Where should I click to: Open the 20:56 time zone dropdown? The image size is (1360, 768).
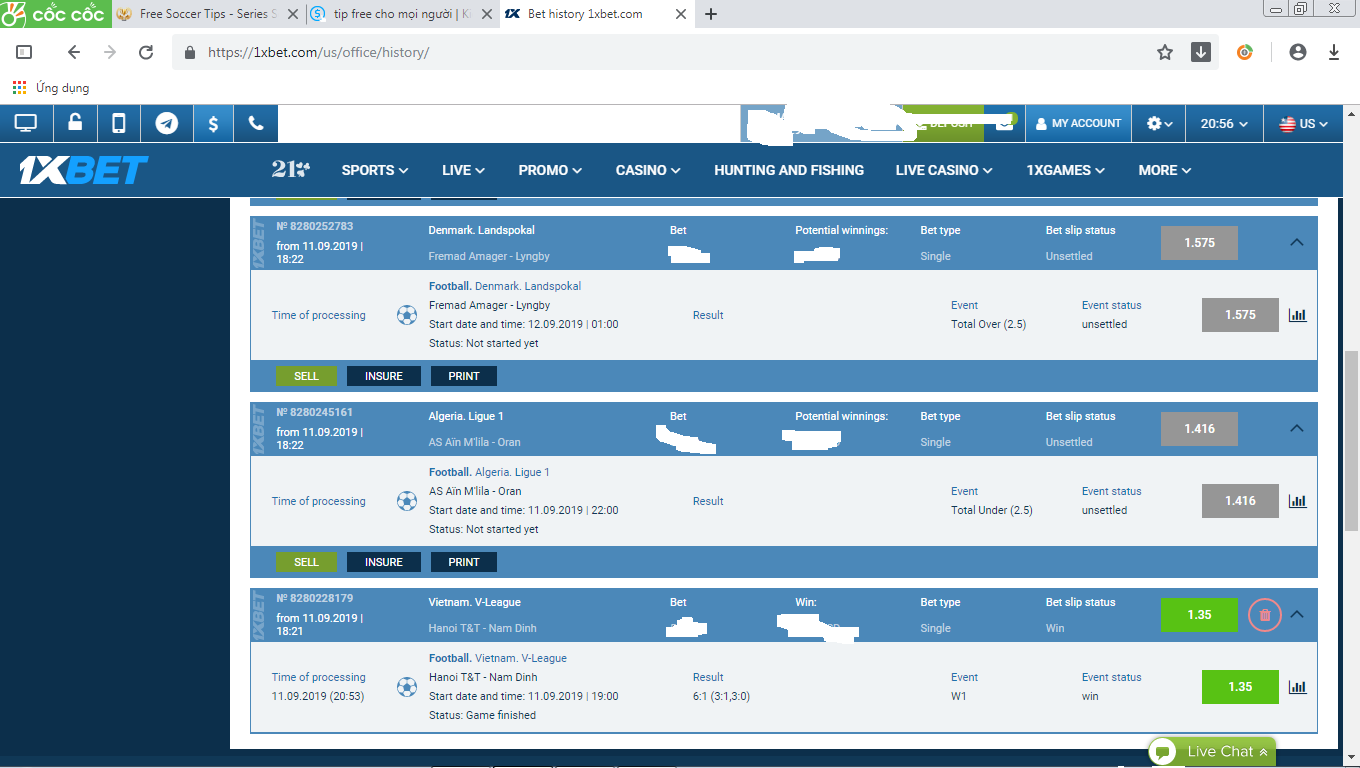pos(1224,123)
